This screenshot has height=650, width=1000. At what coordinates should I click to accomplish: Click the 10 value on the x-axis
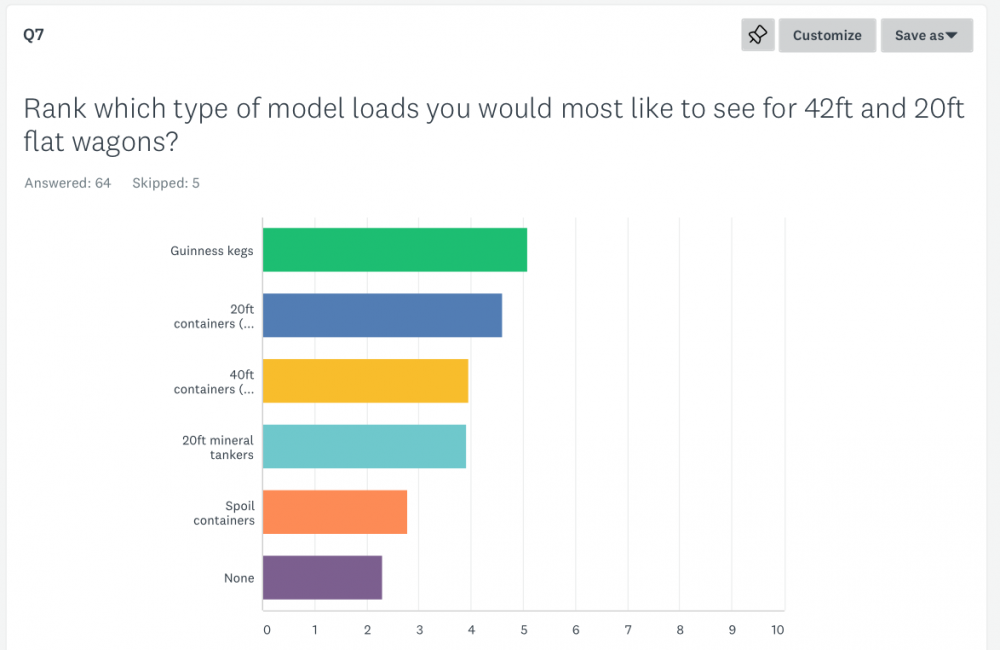pos(777,630)
